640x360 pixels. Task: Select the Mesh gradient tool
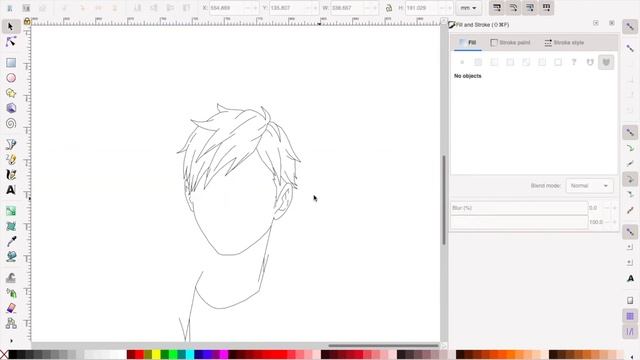click(x=11, y=226)
